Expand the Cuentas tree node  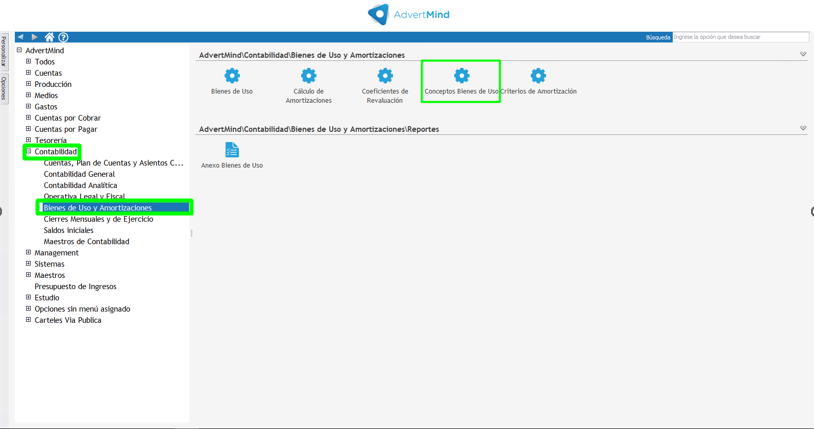[29, 73]
